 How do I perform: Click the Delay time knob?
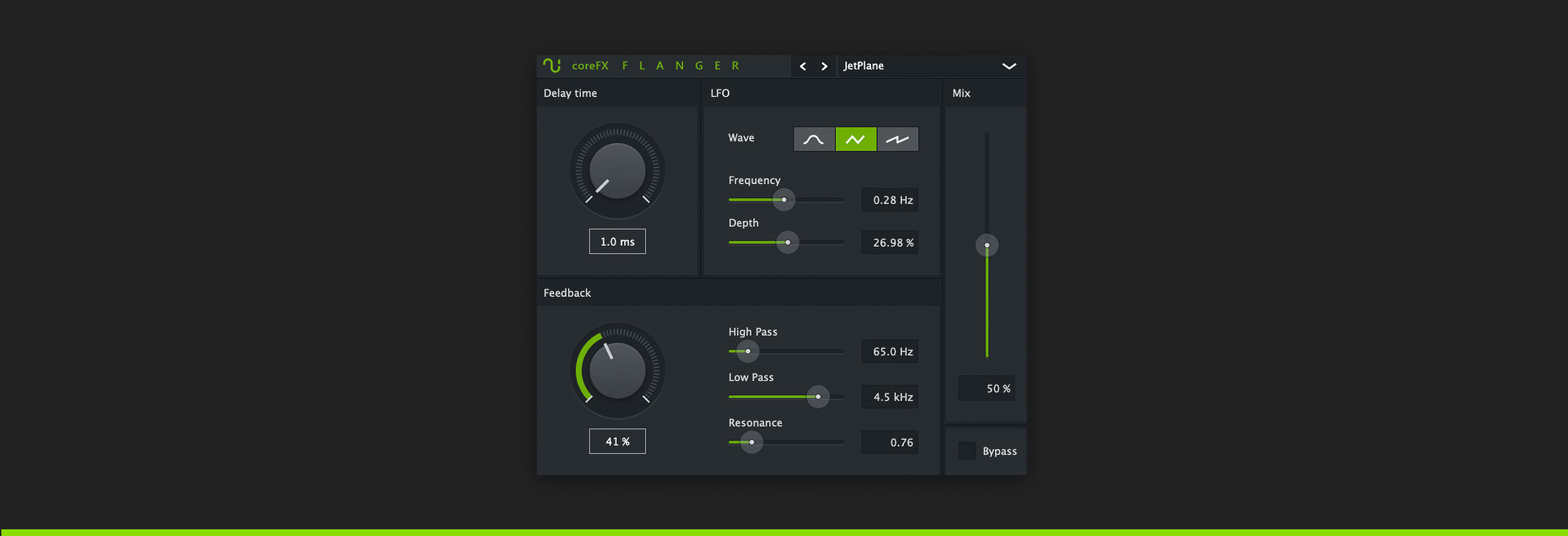(617, 171)
